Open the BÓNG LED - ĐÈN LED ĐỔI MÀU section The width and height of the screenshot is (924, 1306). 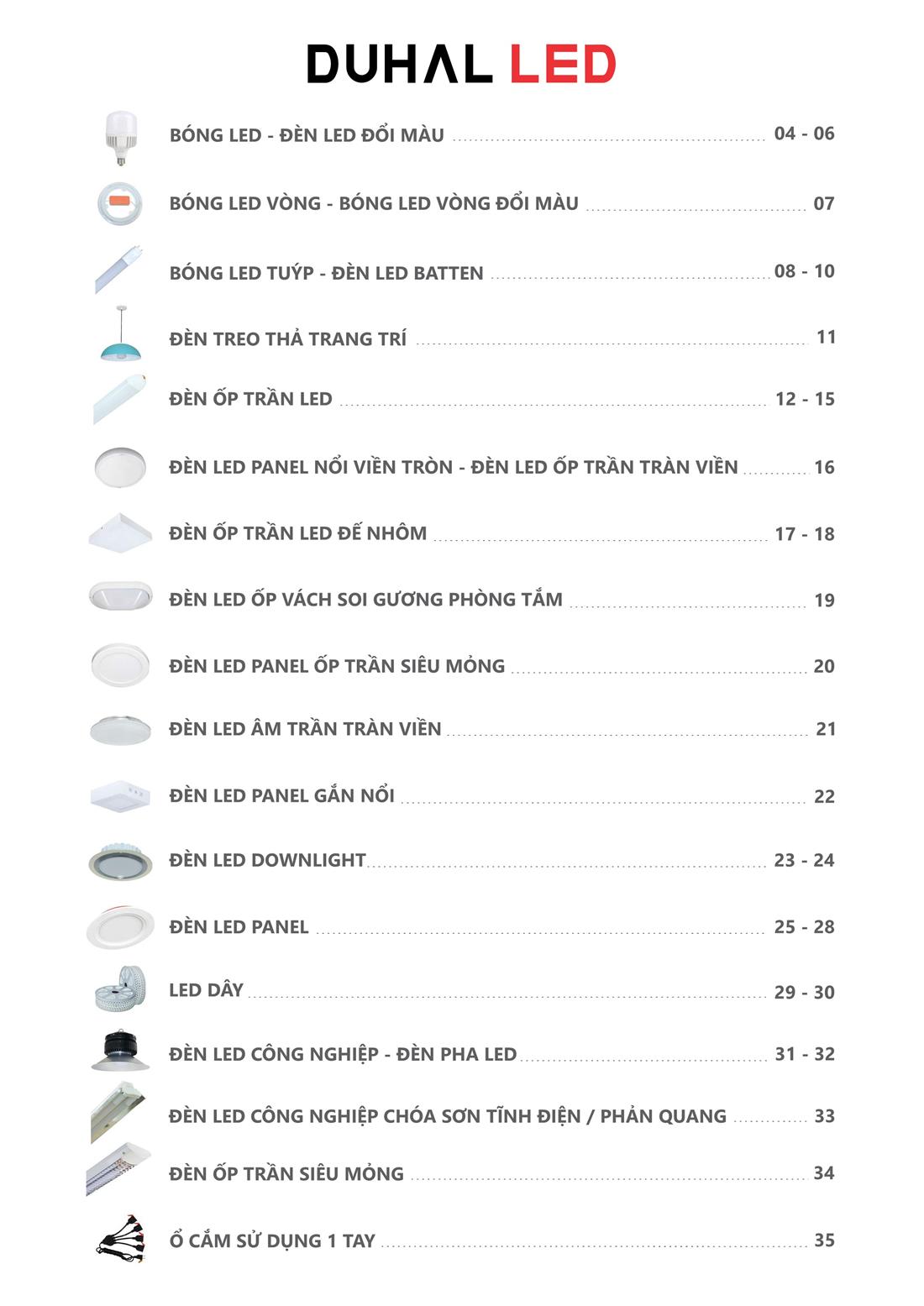(307, 135)
